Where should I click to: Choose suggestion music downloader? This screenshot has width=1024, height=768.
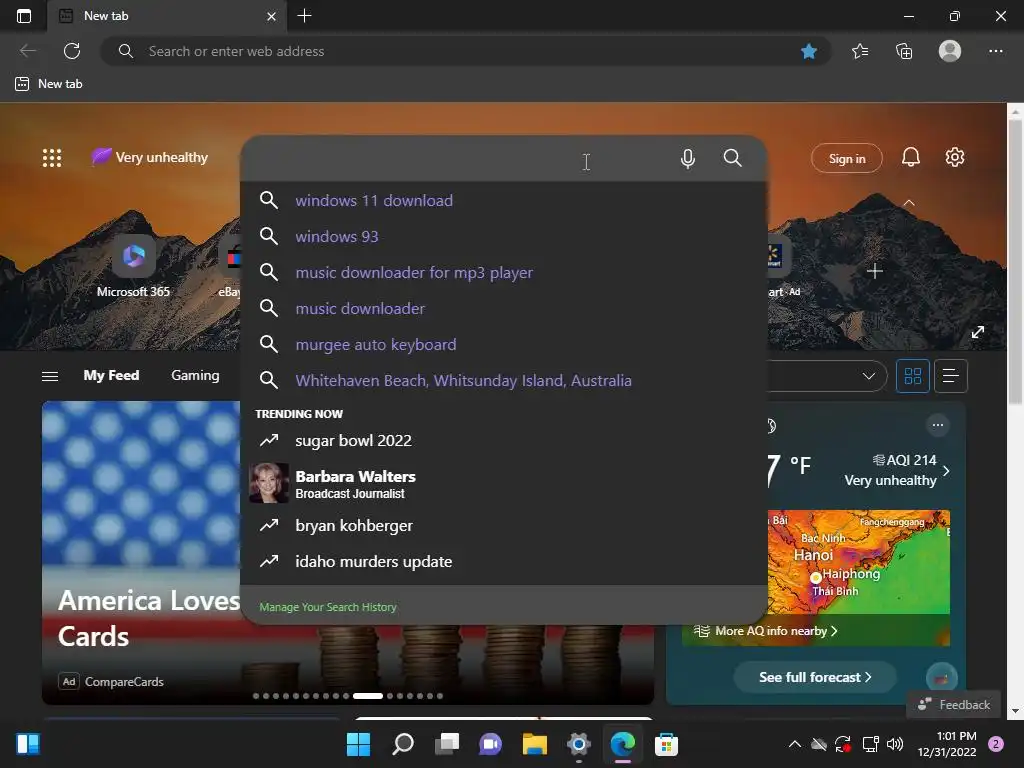coord(503,308)
